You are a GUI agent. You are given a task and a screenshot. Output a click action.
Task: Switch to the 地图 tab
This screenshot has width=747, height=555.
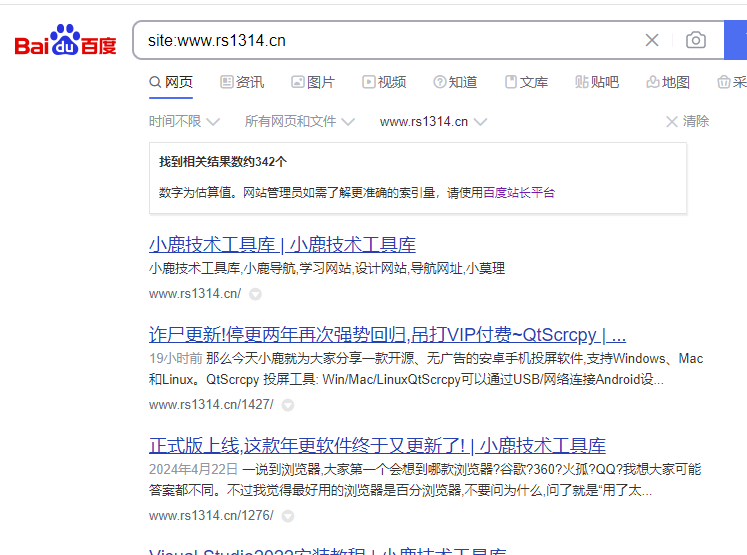pyautogui.click(x=668, y=82)
